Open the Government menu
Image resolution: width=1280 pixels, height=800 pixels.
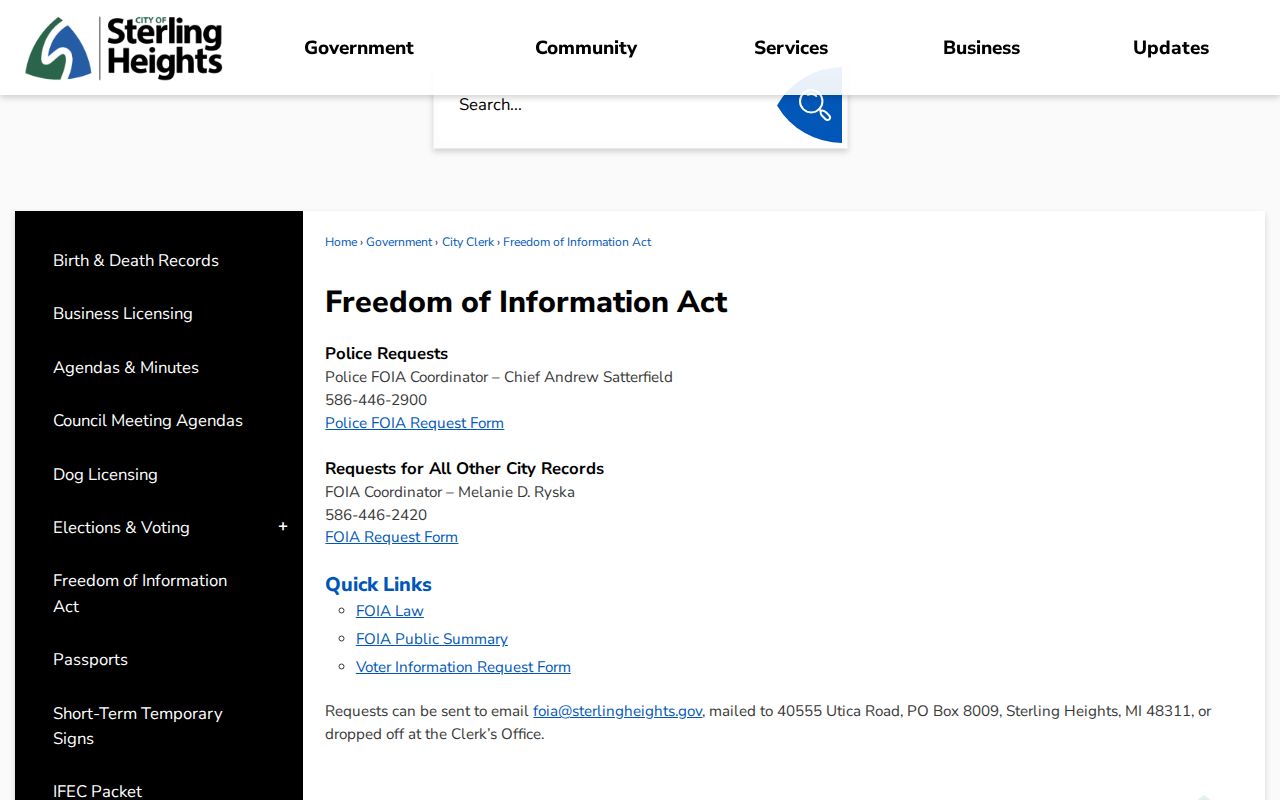pyautogui.click(x=359, y=47)
